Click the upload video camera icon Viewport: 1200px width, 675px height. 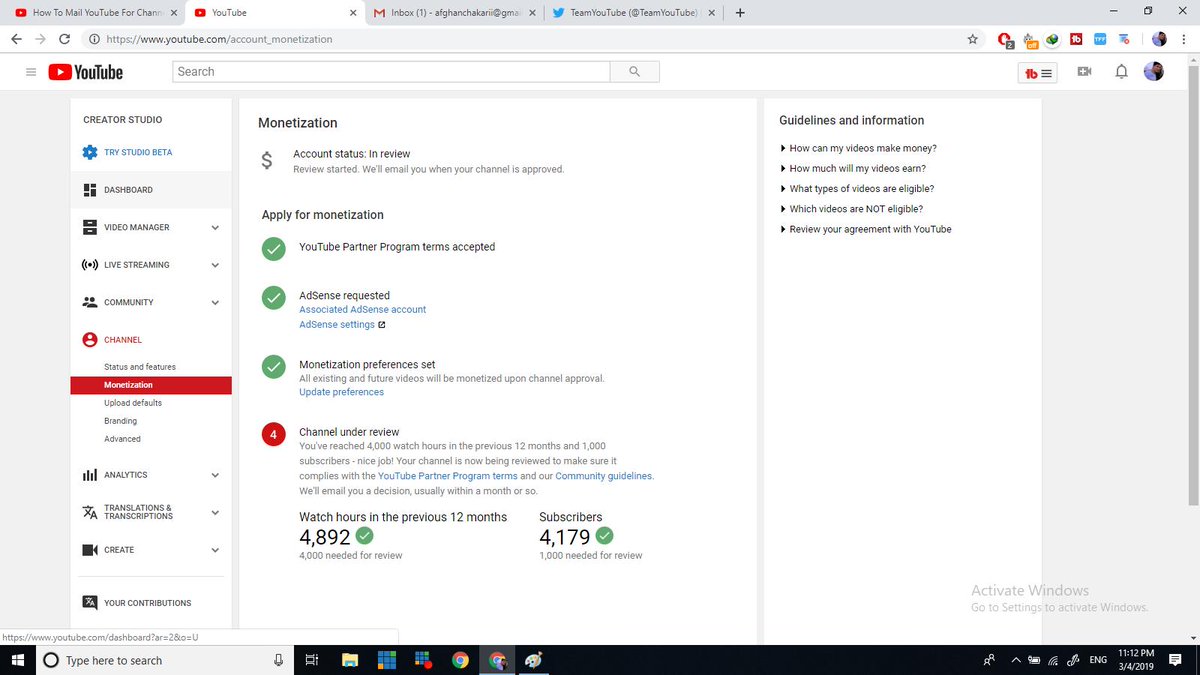tap(1084, 72)
